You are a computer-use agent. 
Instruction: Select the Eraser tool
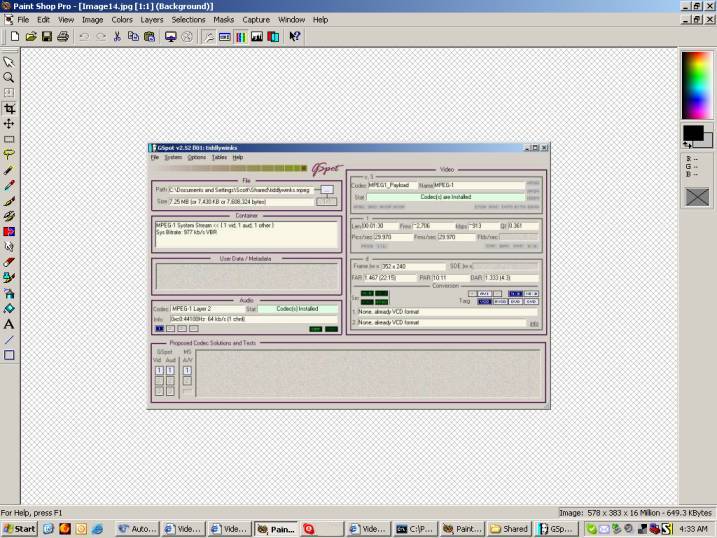[9, 262]
